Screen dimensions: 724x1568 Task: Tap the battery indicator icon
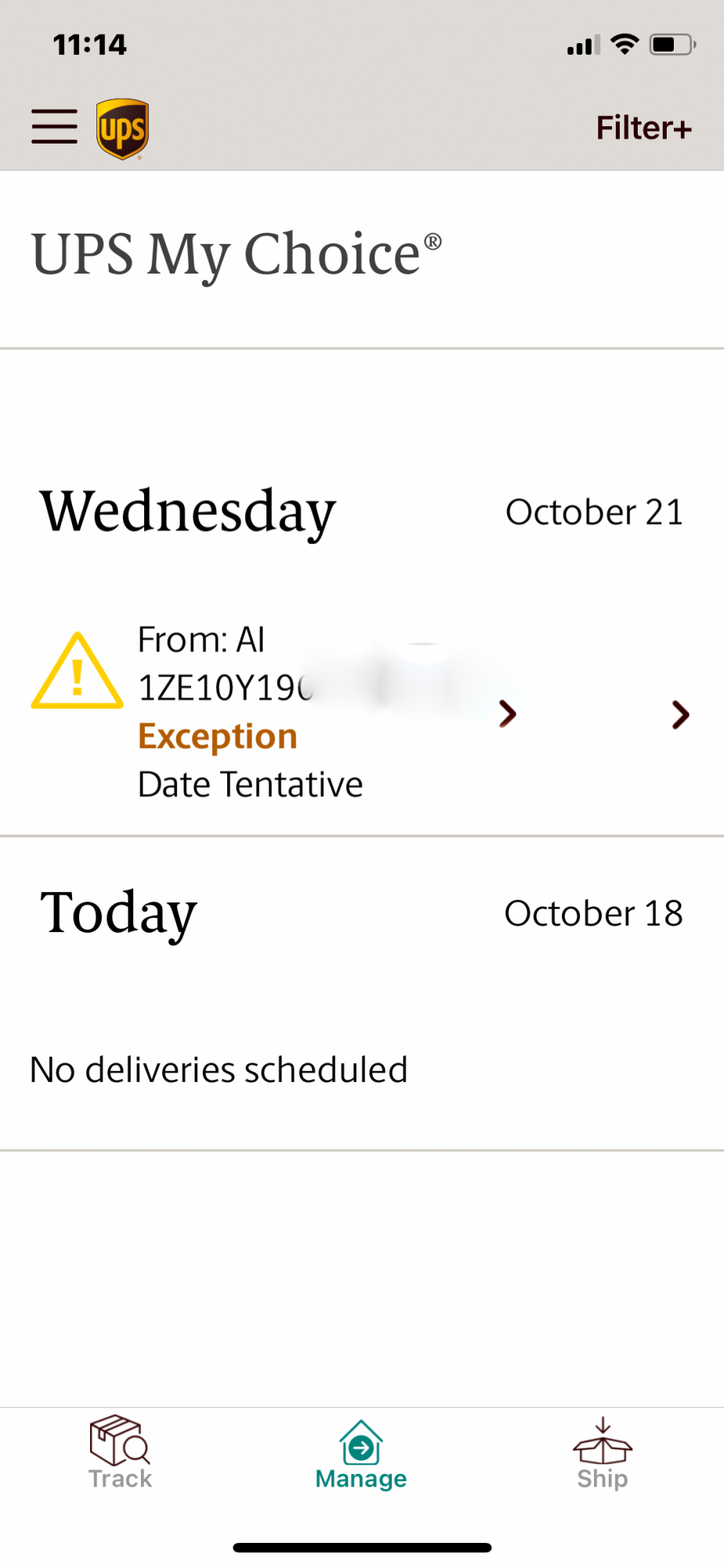point(672,44)
